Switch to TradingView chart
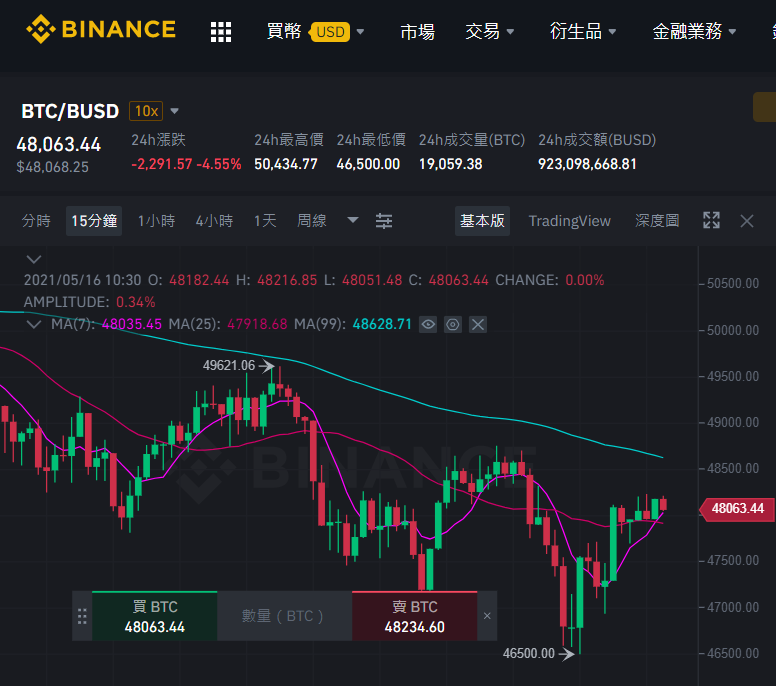 (x=570, y=221)
